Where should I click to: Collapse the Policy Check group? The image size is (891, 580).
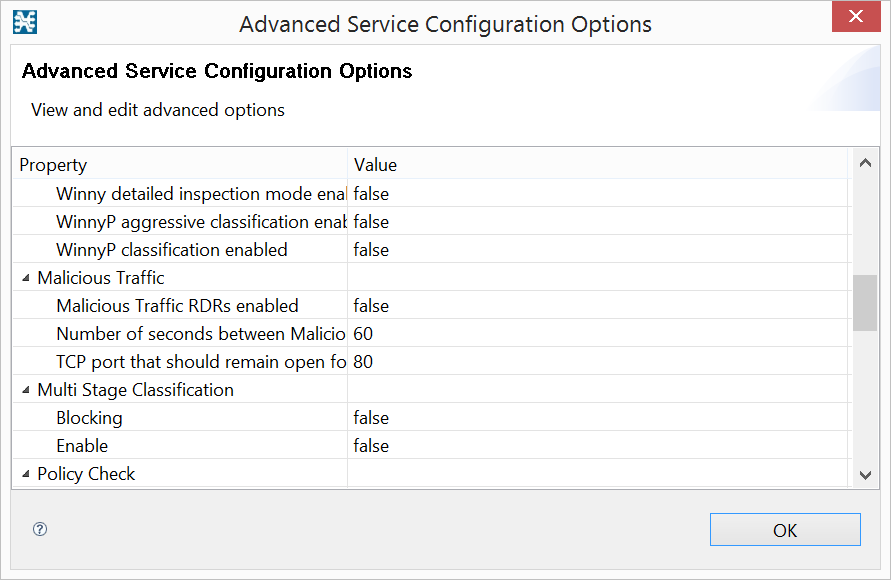pyautogui.click(x=26, y=474)
